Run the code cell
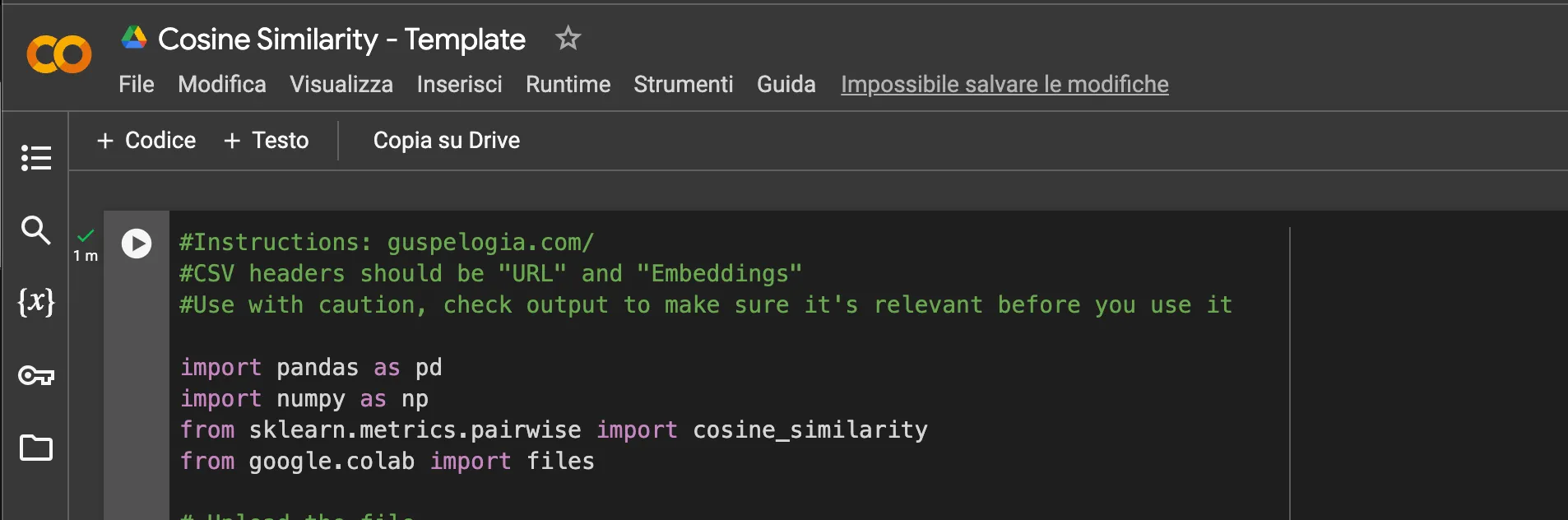1568x520 pixels. (x=136, y=243)
